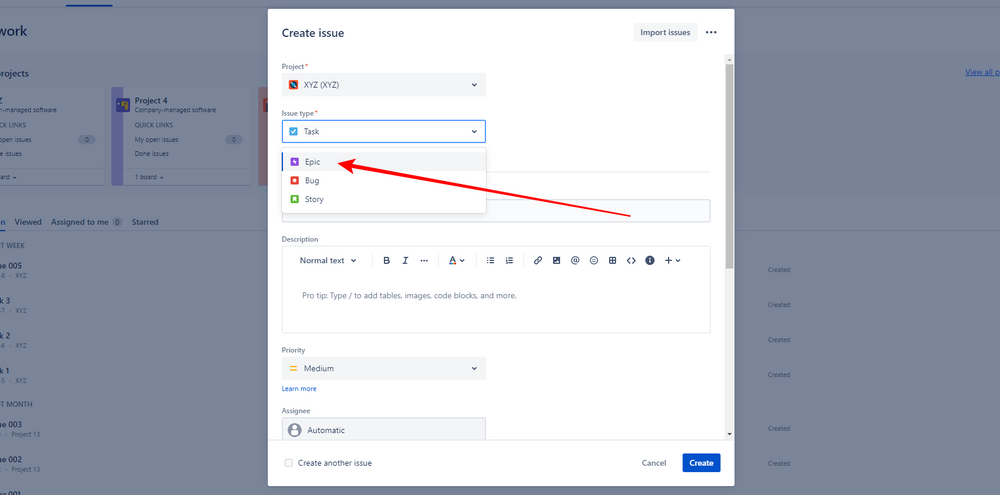Switch to Assigned to me tab
This screenshot has width=1000, height=495.
pos(80,222)
